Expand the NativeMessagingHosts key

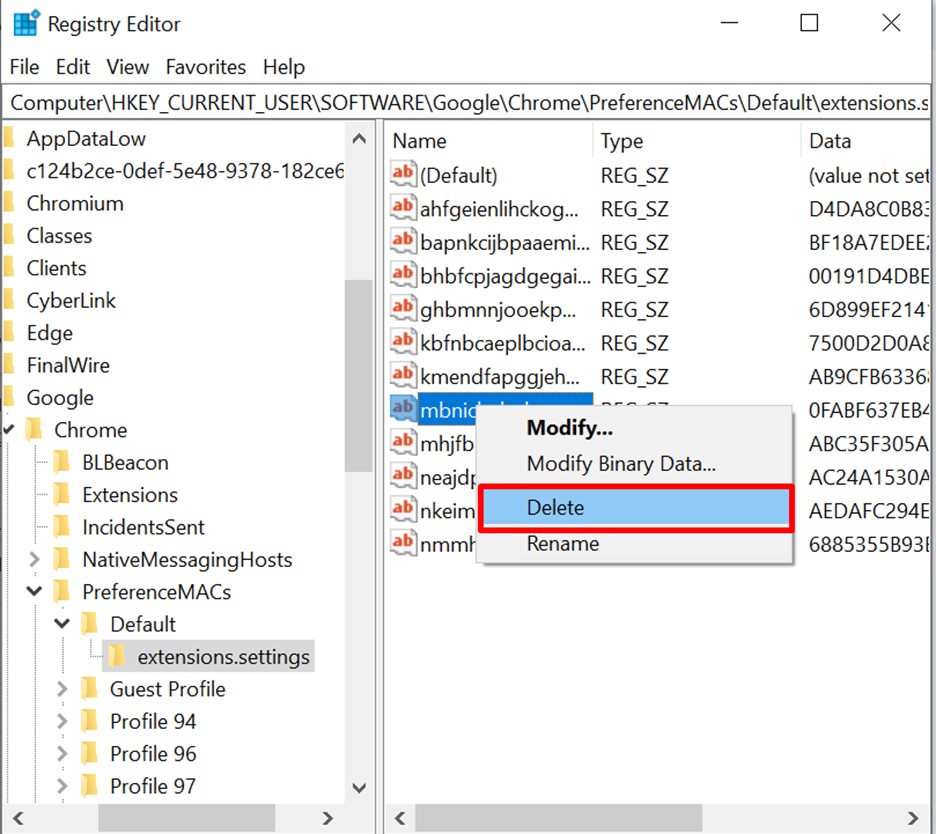[x=34, y=559]
